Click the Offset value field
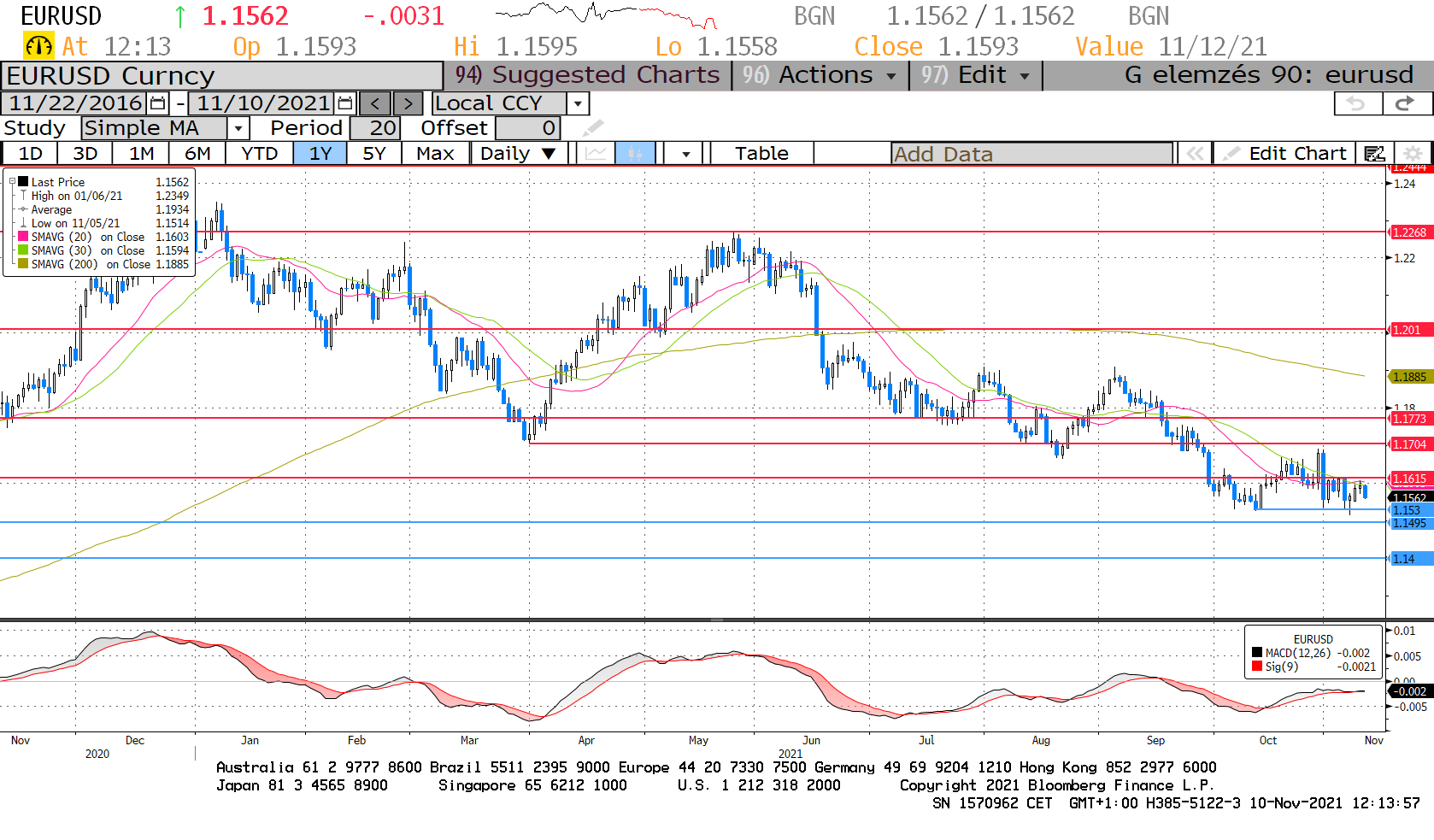This screenshot has height=840, width=1434. 527,128
